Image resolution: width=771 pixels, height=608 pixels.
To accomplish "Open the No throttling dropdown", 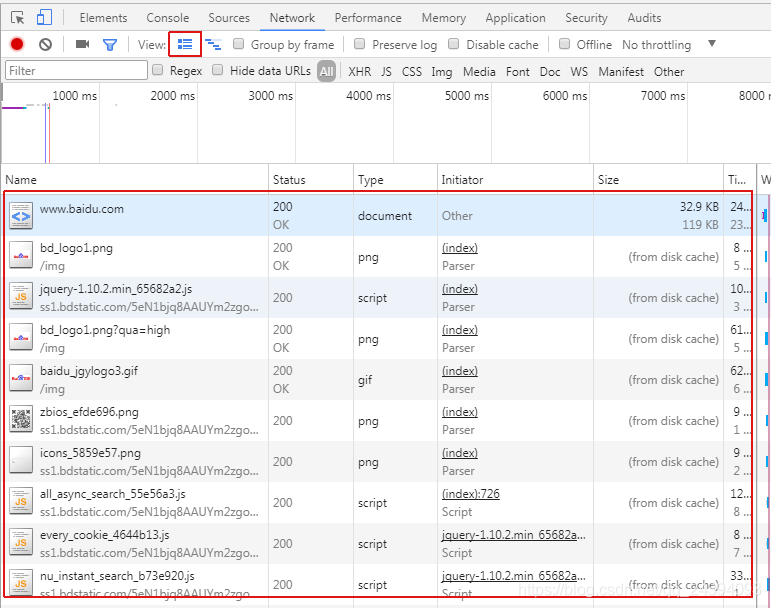I will (668, 45).
